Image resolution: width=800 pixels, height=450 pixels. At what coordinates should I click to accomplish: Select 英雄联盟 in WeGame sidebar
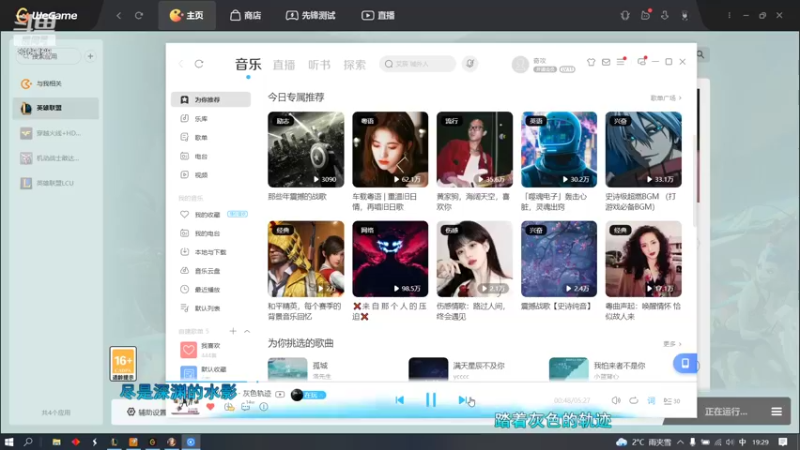pyautogui.click(x=56, y=108)
